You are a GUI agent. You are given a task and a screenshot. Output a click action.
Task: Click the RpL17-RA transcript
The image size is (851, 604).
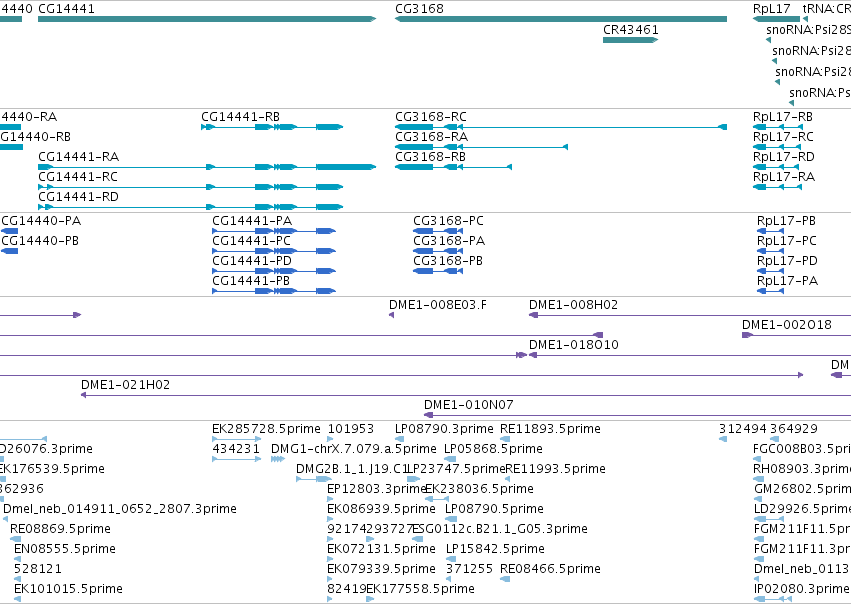point(777,187)
